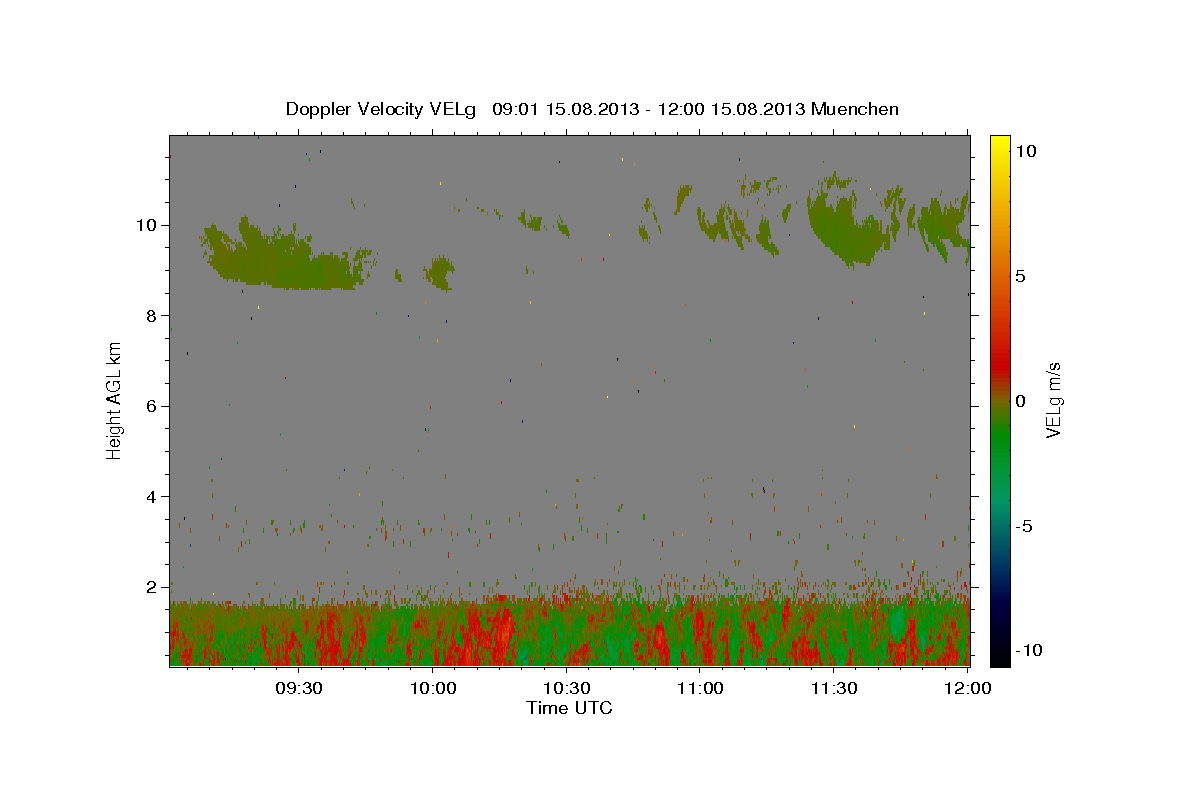The image size is (1200, 800).
Task: Click the colorbar value -5
Action: coord(1024,526)
